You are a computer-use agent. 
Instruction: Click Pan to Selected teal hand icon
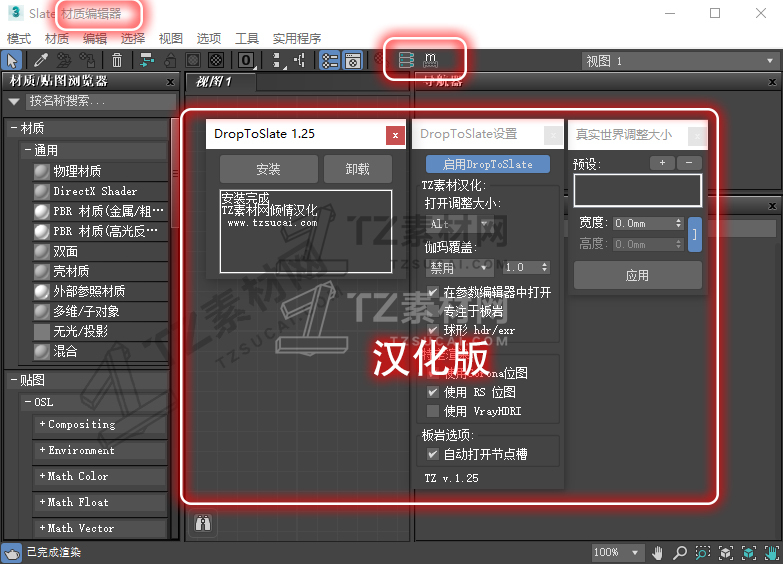pyautogui.click(x=772, y=553)
